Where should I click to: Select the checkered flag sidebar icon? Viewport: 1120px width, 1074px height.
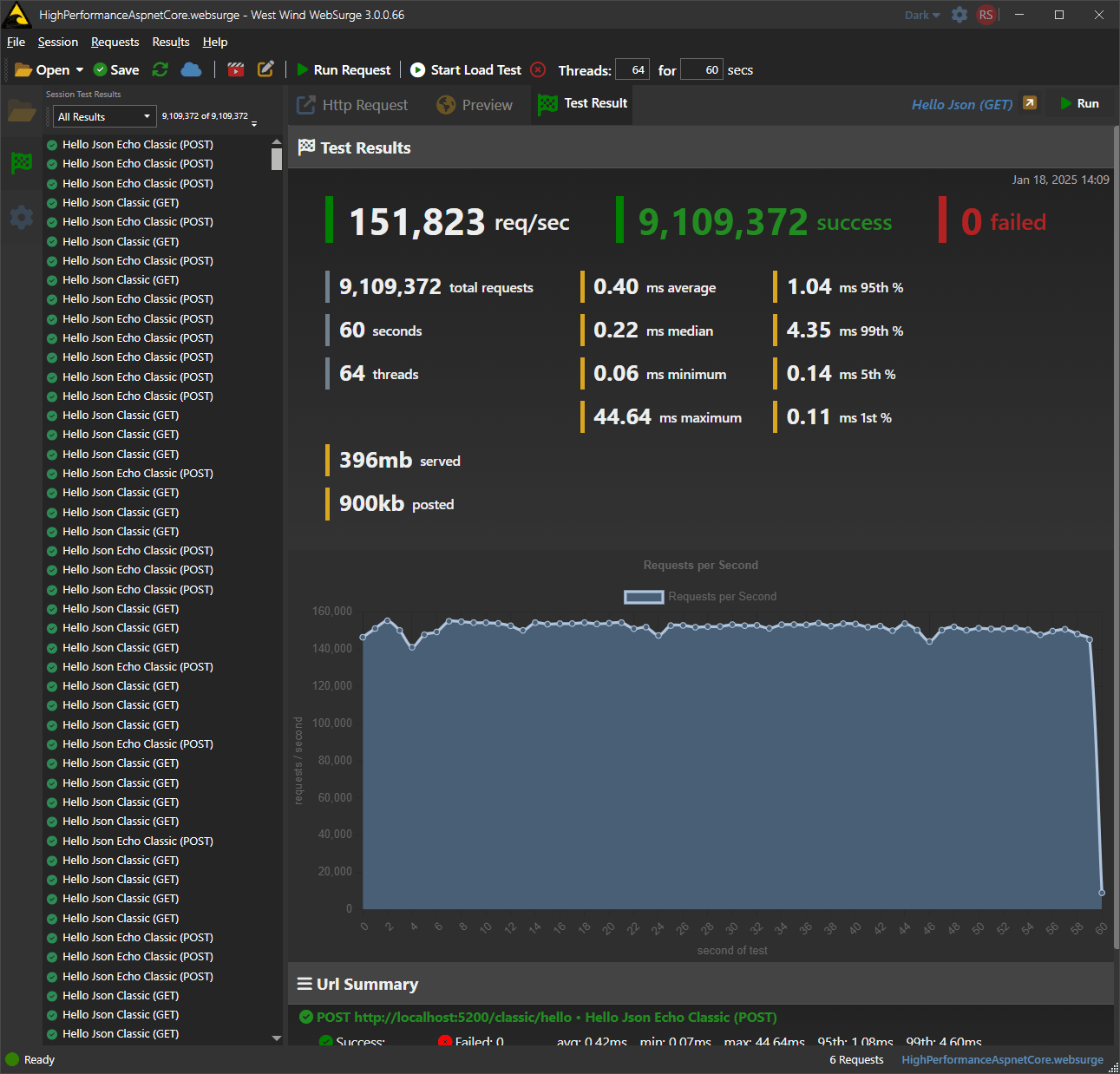pyautogui.click(x=22, y=162)
